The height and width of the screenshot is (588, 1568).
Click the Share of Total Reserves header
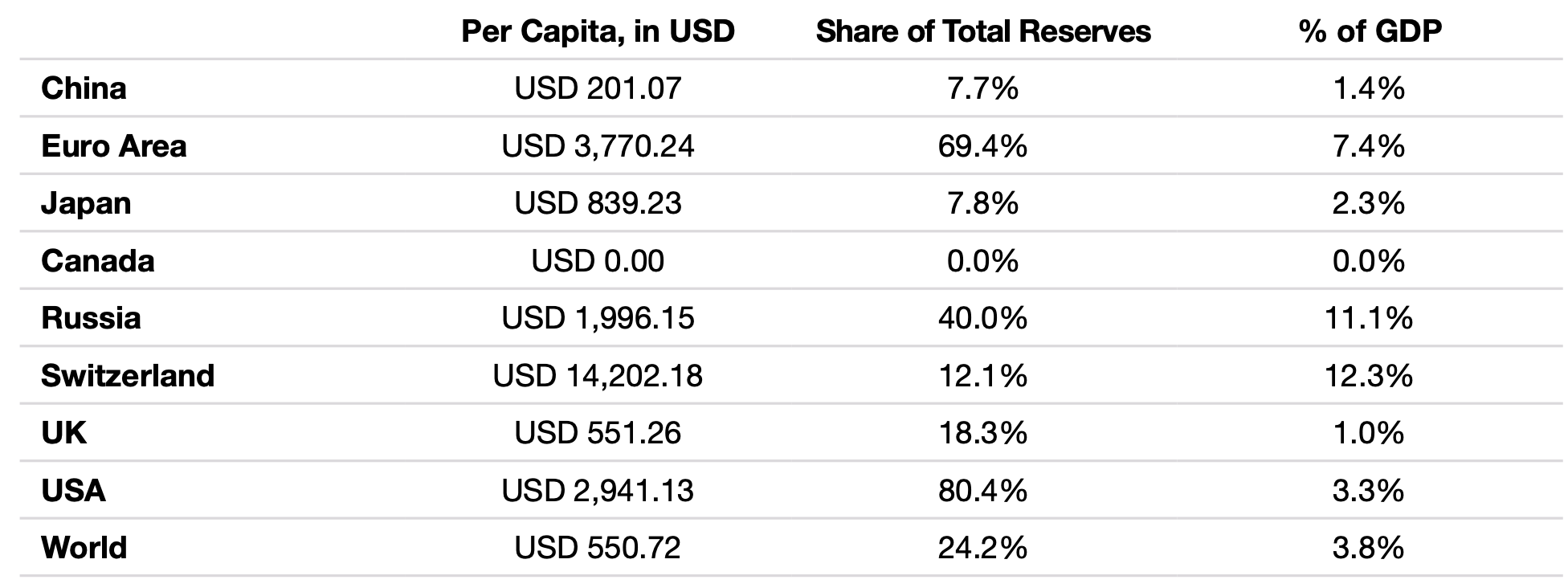[x=983, y=31]
